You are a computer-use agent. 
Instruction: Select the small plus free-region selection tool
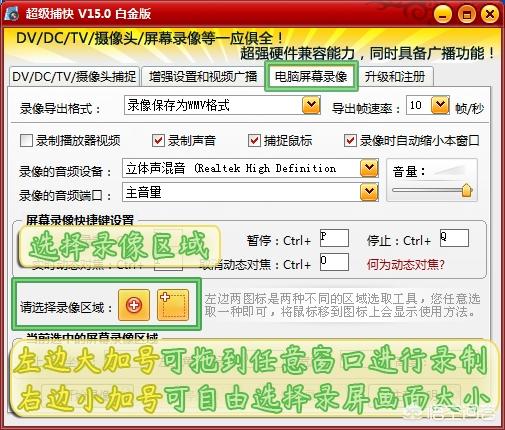coord(173,305)
